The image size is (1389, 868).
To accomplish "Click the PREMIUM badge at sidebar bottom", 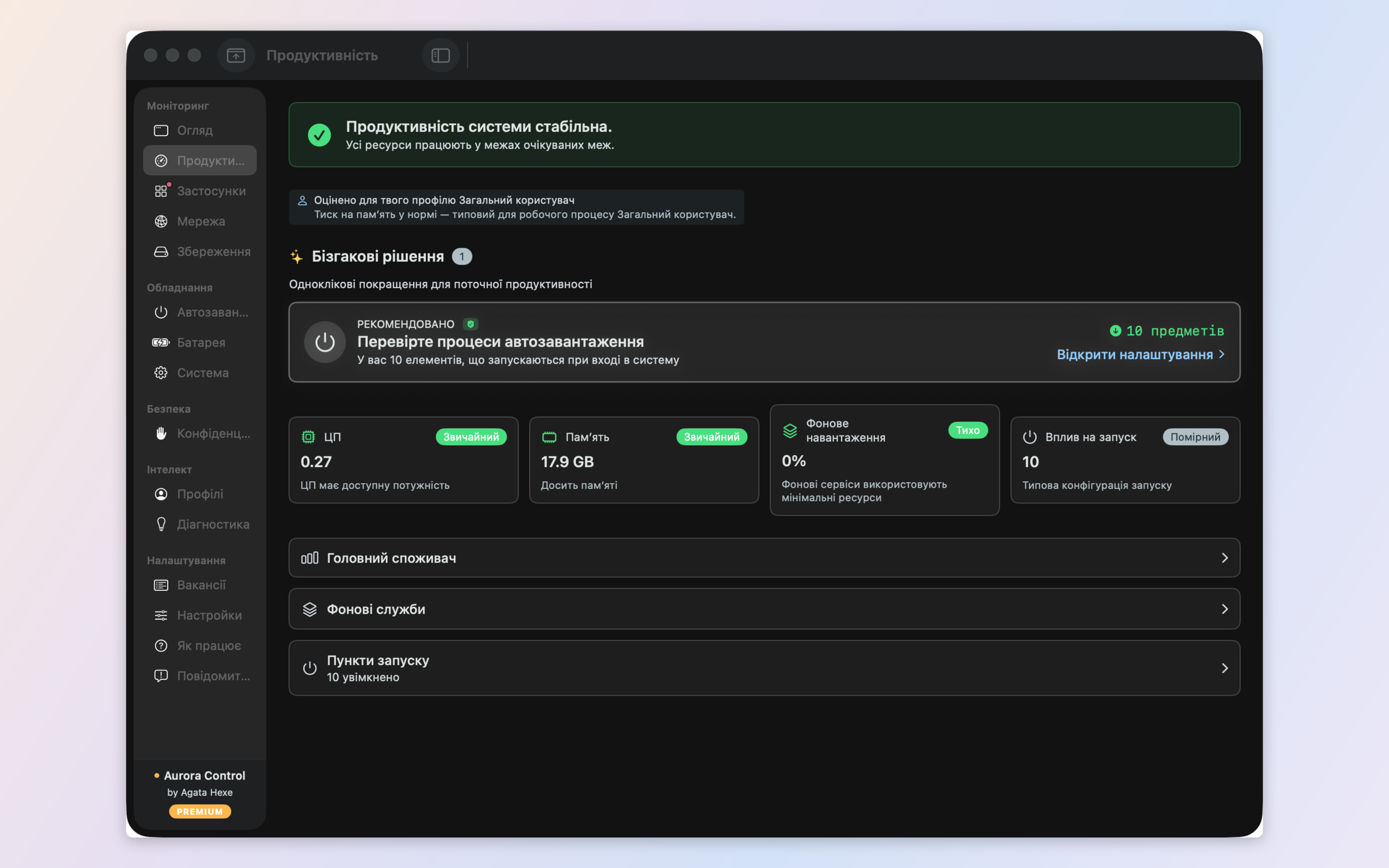I will [200, 812].
